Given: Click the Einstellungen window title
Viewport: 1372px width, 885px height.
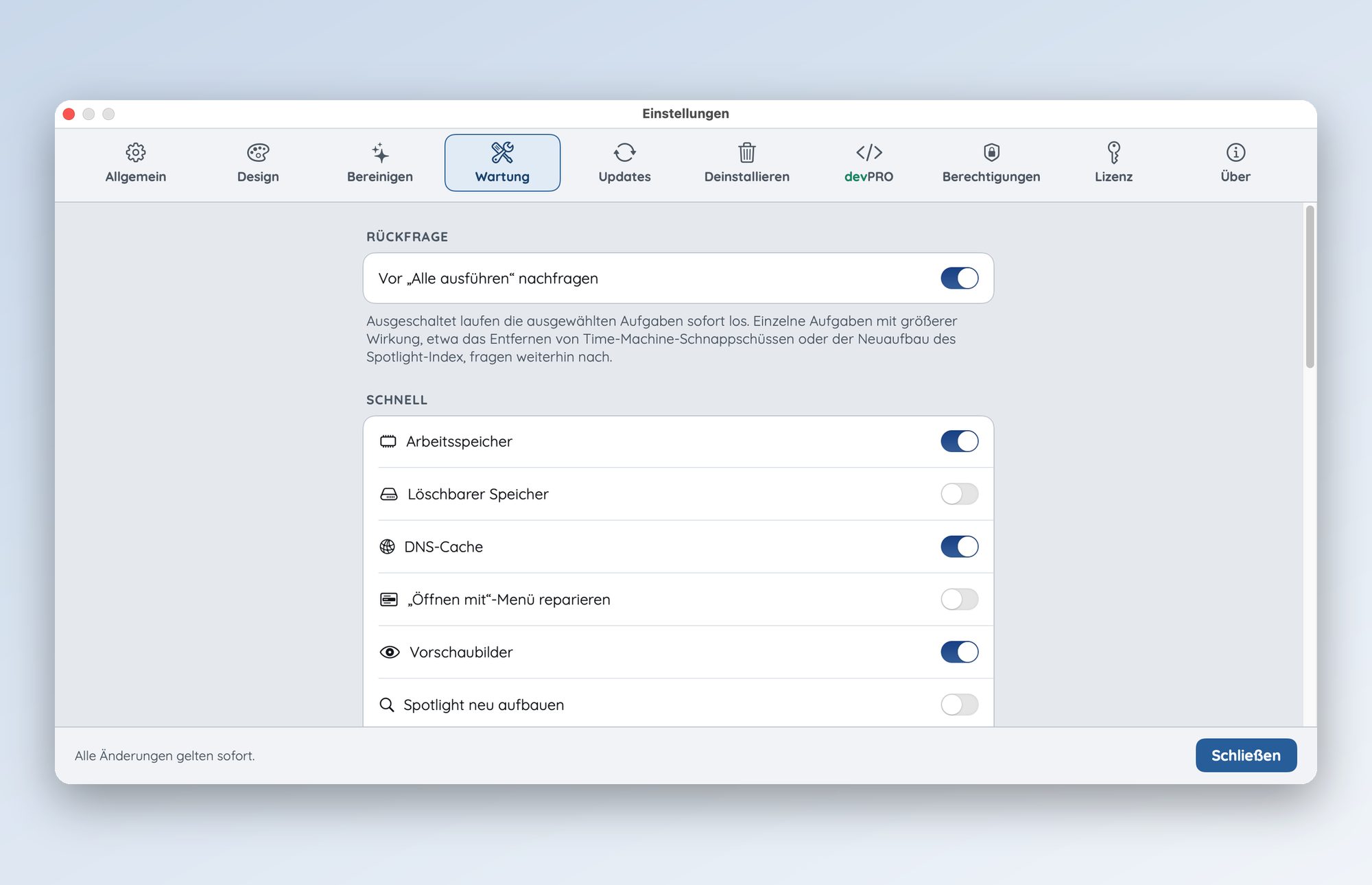Looking at the screenshot, I should 685,114.
